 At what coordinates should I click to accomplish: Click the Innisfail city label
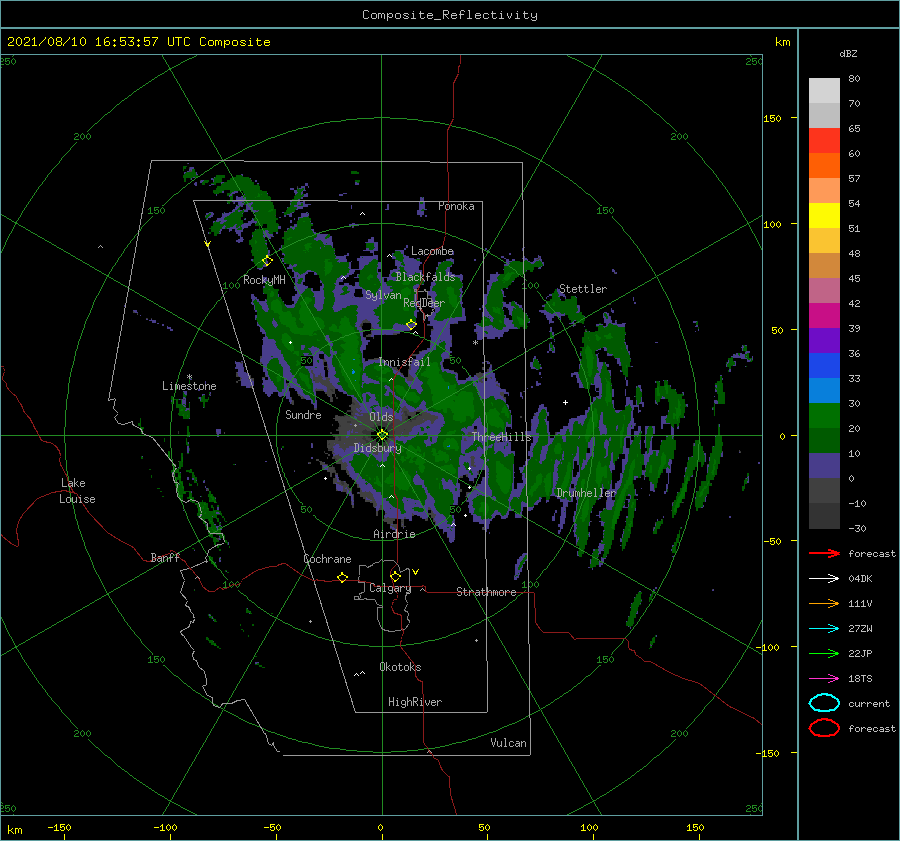point(404,362)
